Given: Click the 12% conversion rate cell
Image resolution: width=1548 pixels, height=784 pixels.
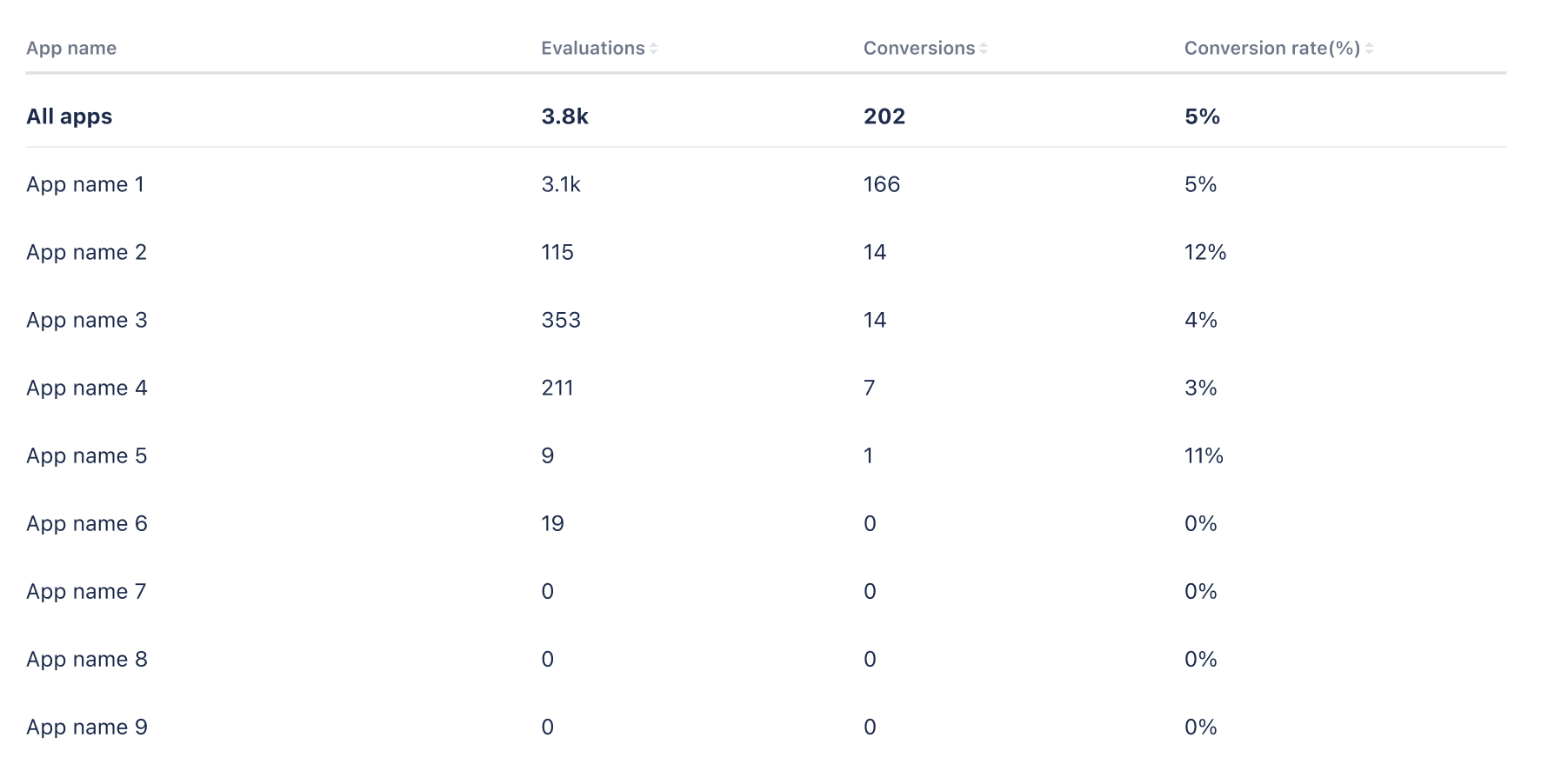Looking at the screenshot, I should 1205,252.
